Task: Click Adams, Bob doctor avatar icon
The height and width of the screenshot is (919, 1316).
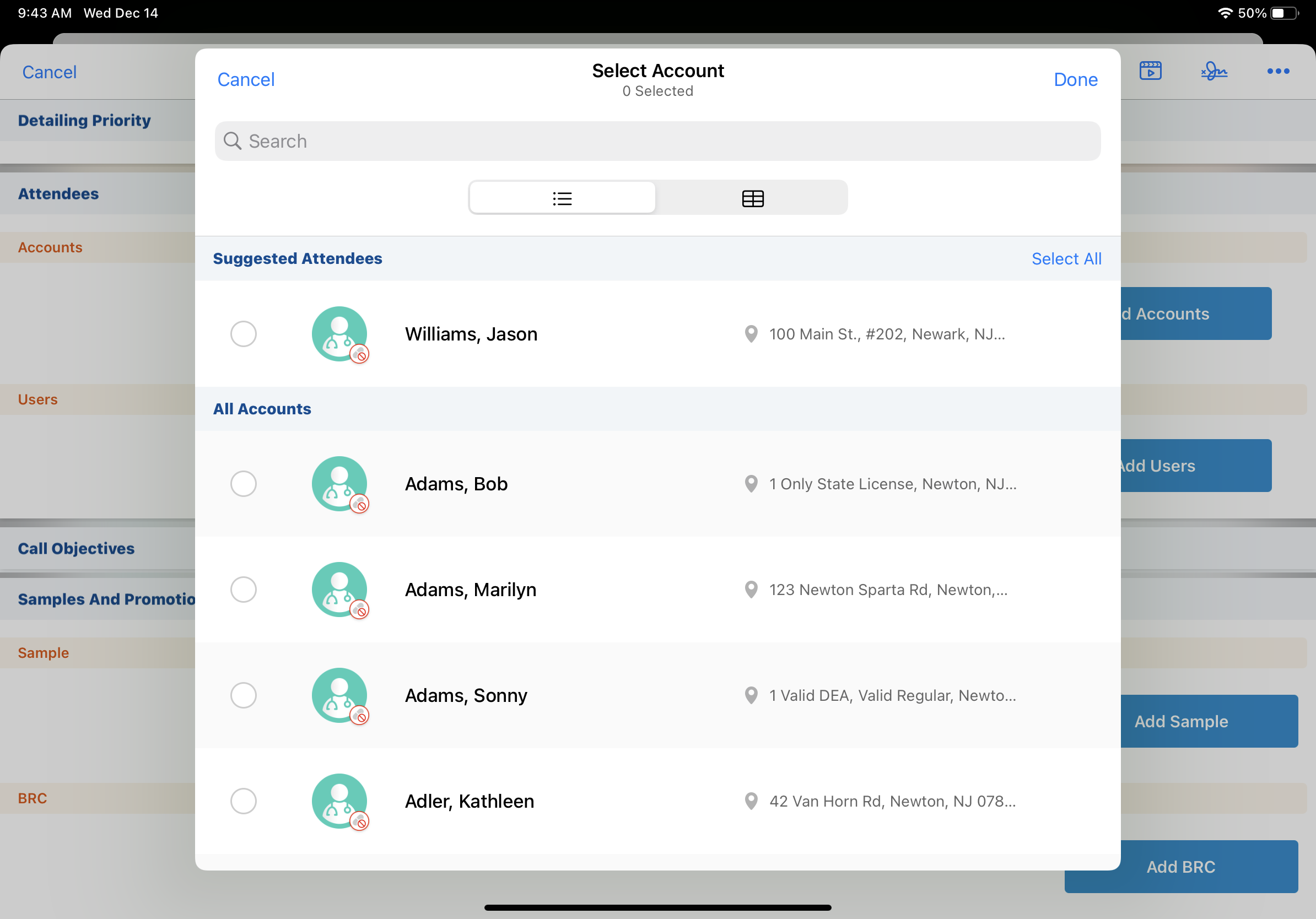Action: [339, 484]
